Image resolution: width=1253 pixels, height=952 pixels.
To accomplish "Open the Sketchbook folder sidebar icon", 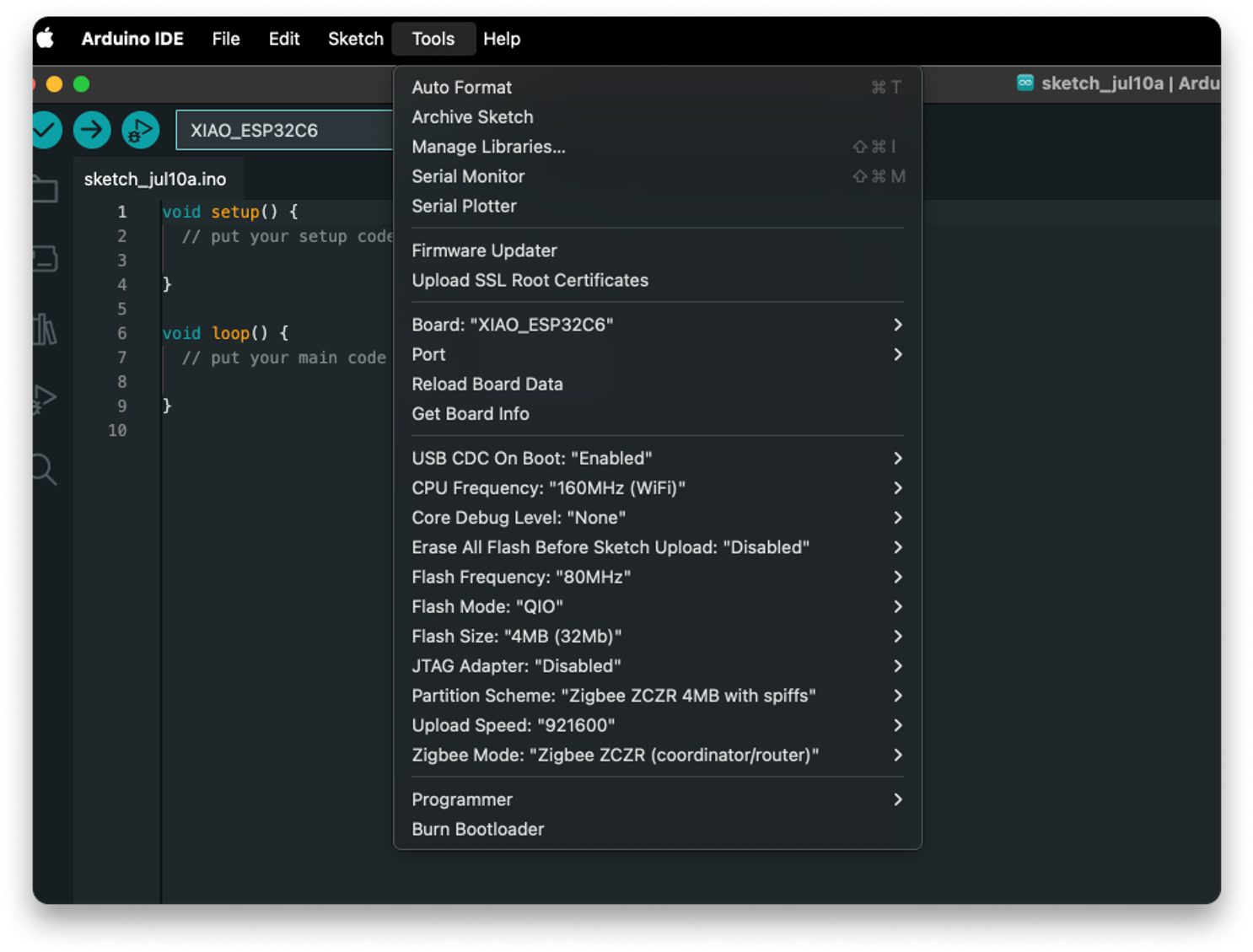I will (x=45, y=189).
